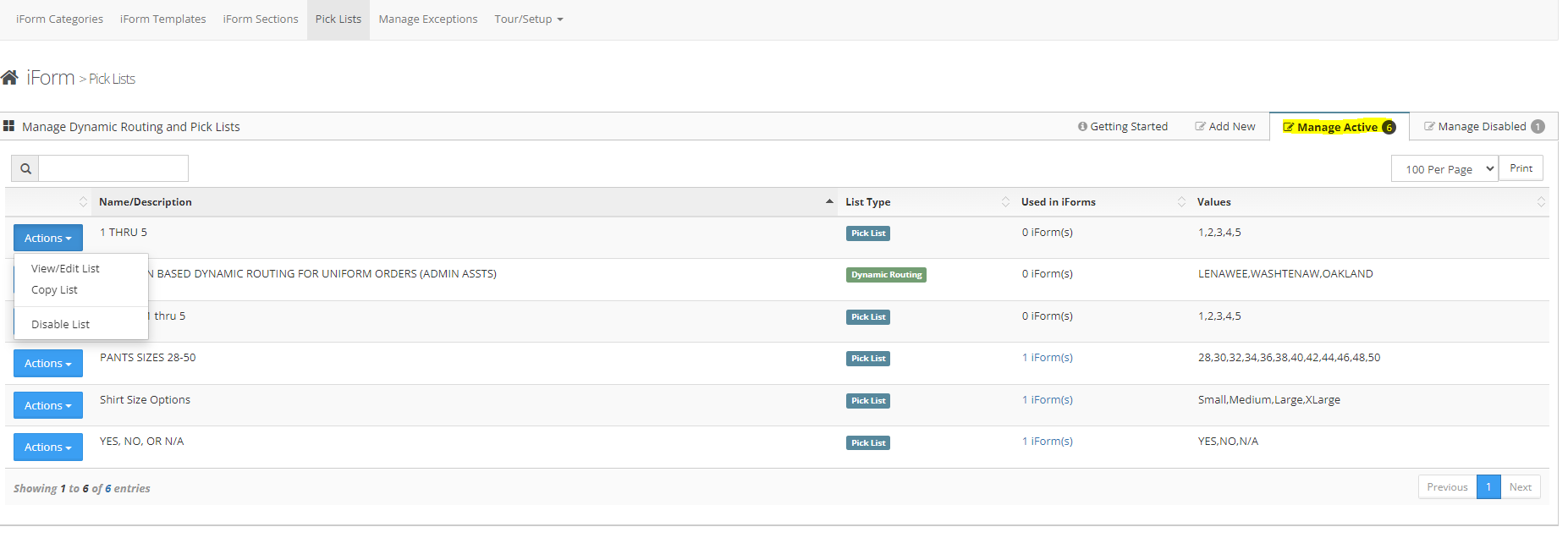The image size is (1568, 560).
Task: Open the 1 iForm(s) link for PANTS SIZES
Action: click(x=1047, y=358)
